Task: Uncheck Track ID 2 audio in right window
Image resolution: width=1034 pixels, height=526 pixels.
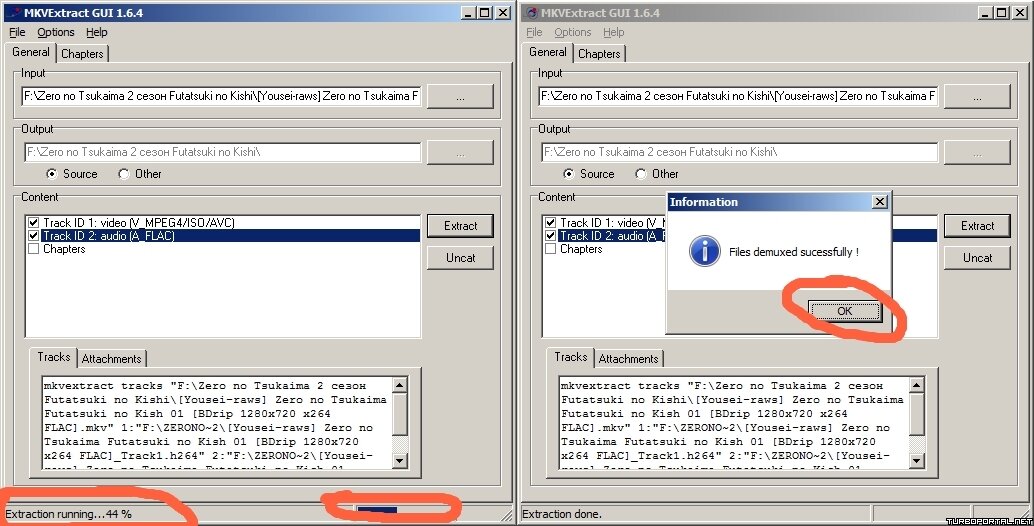Action: (551, 235)
